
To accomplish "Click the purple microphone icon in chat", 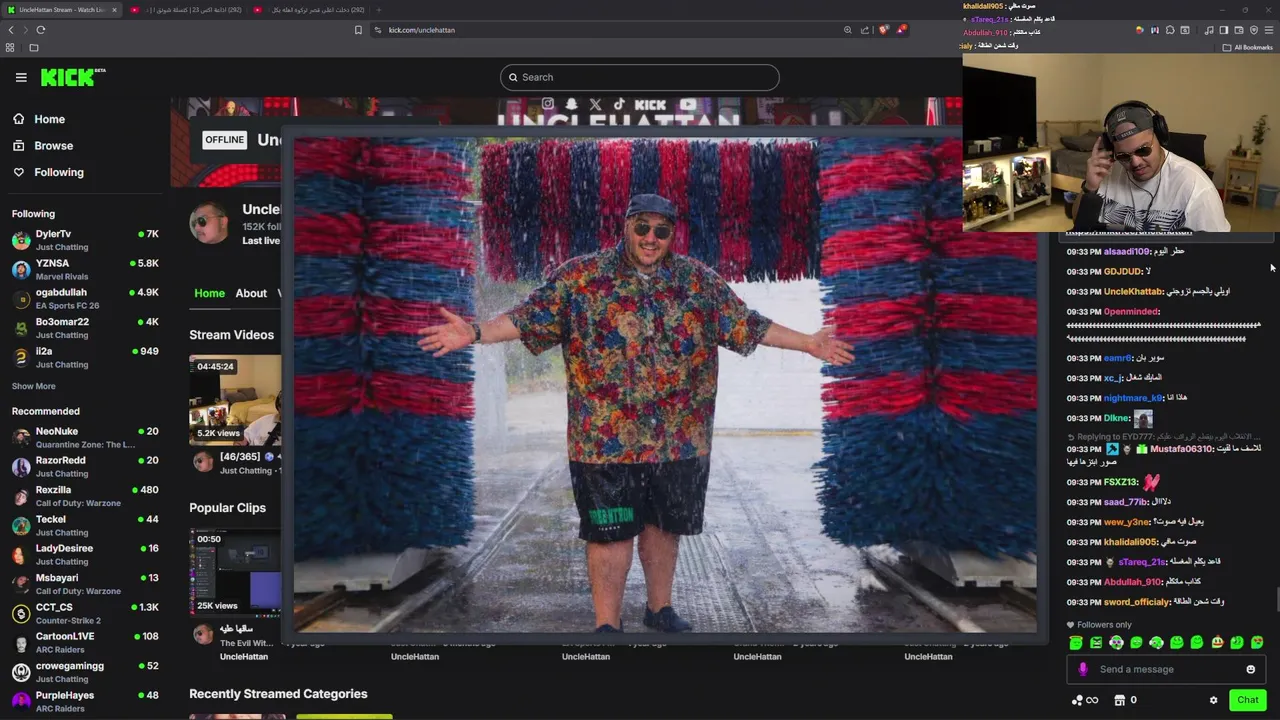I will pos(1083,670).
